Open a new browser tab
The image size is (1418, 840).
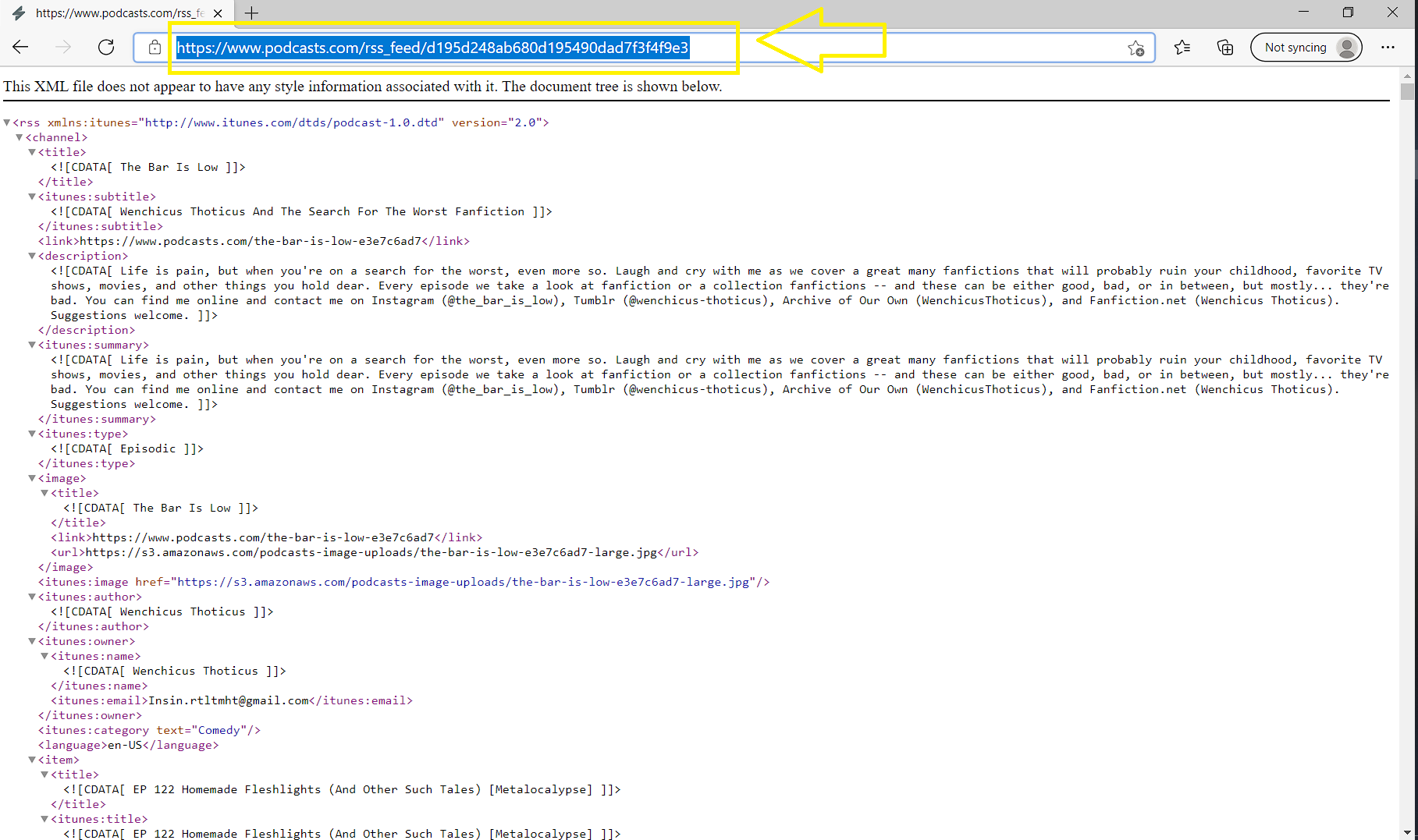pyautogui.click(x=251, y=13)
